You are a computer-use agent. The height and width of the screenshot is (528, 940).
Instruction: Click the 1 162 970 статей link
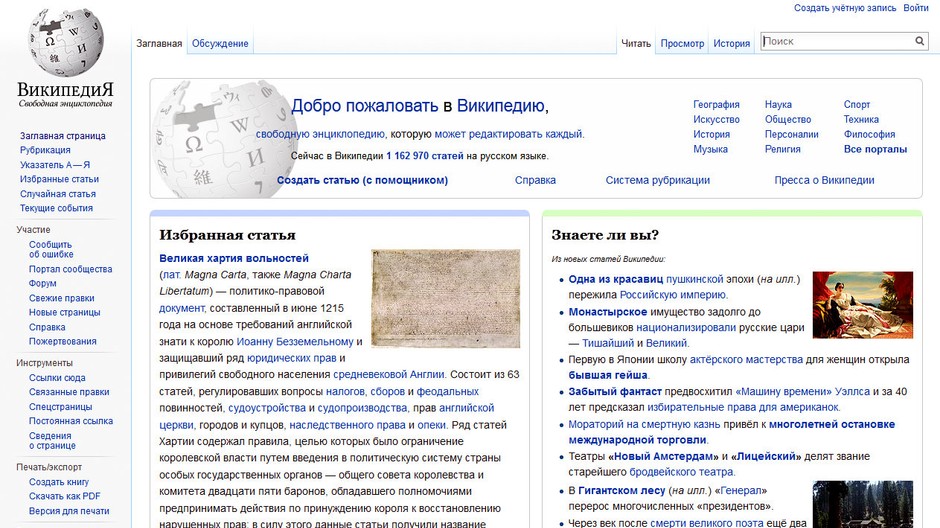[x=424, y=156]
